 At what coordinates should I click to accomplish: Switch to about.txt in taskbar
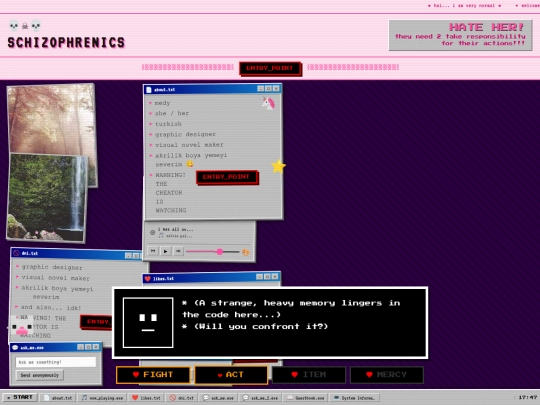pyautogui.click(x=58, y=398)
